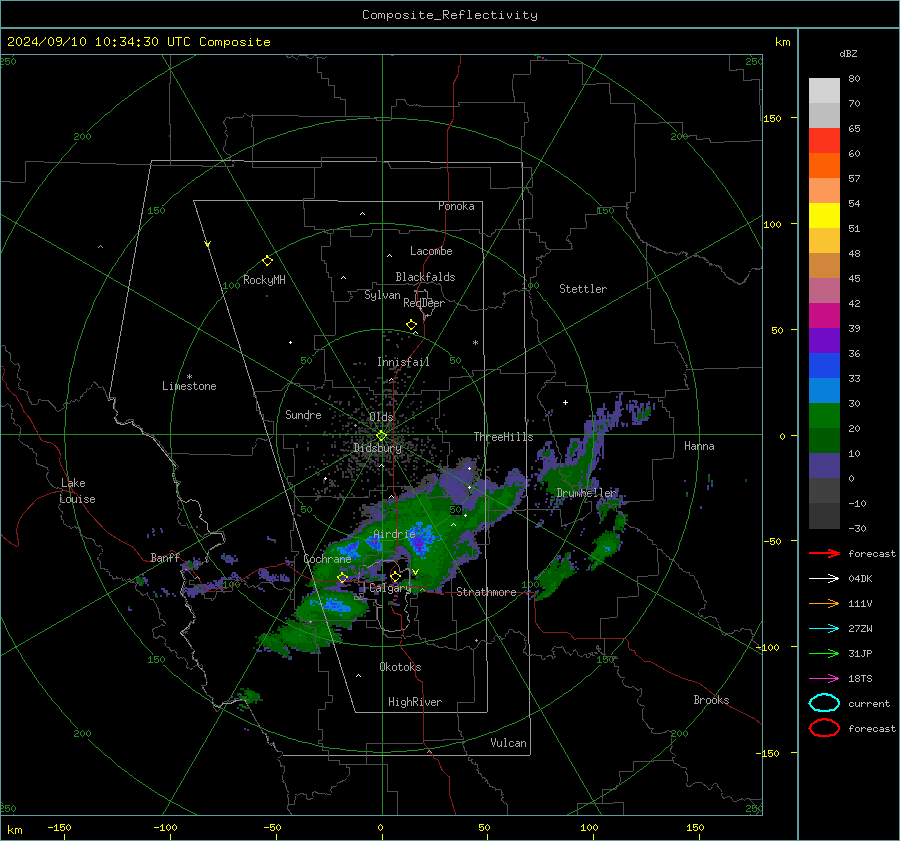Screen dimensions: 900x841
Task: Click the -150 label on the bottom km axis
Action: coord(59,827)
